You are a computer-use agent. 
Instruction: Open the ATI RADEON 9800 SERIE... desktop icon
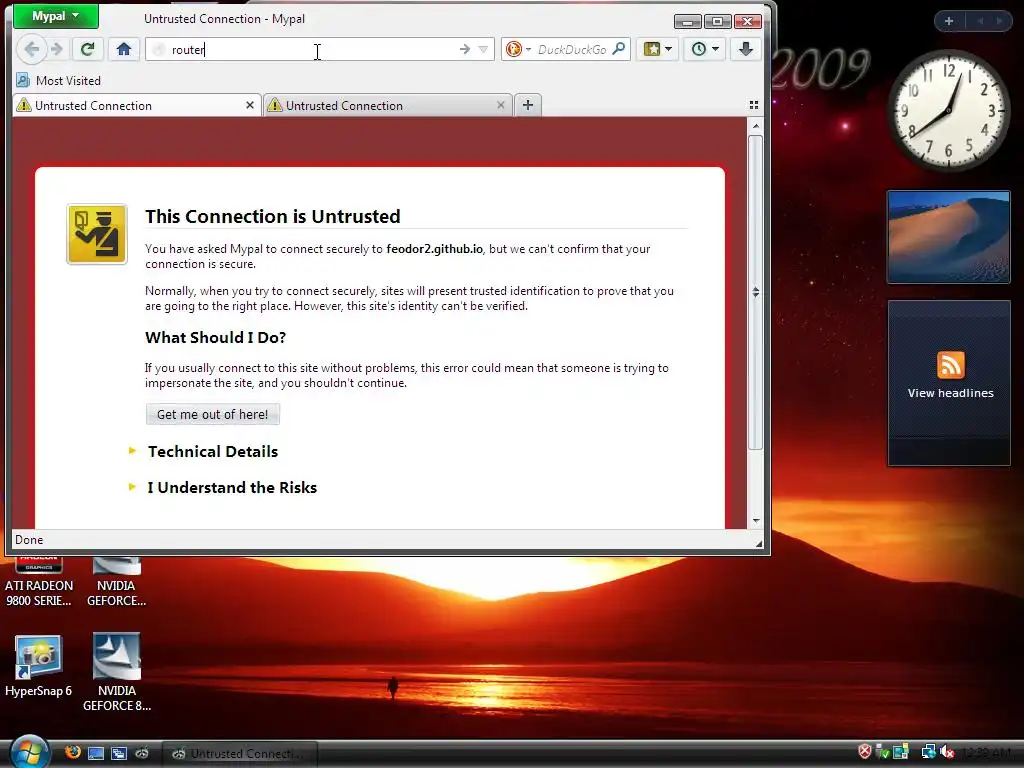click(x=39, y=581)
